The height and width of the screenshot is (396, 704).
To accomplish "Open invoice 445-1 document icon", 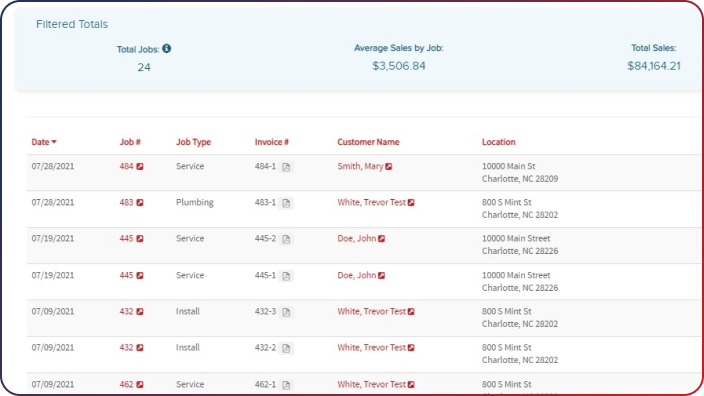I will click(x=286, y=276).
